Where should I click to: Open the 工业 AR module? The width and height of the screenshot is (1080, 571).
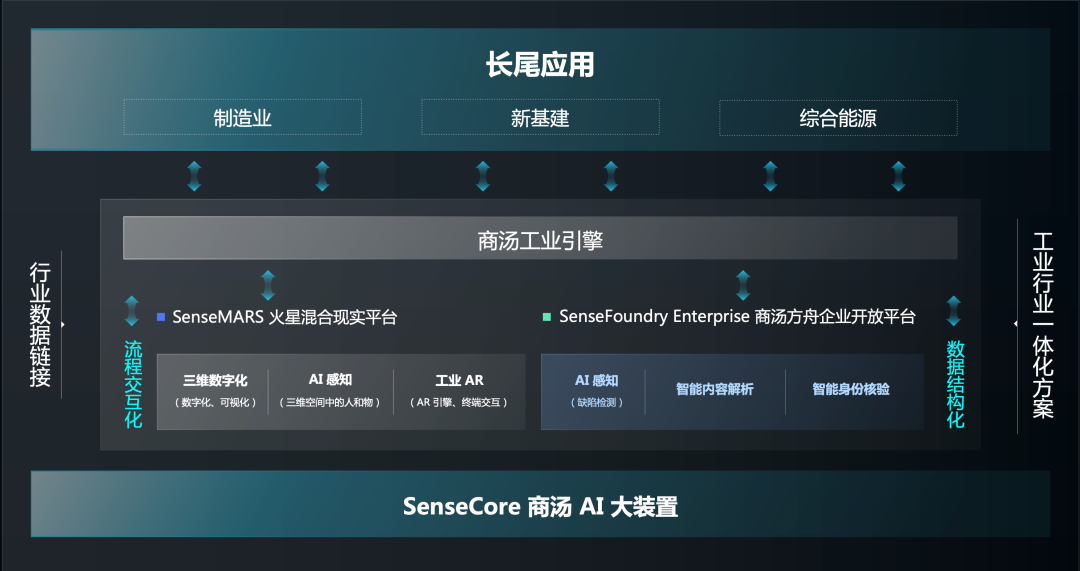459,391
